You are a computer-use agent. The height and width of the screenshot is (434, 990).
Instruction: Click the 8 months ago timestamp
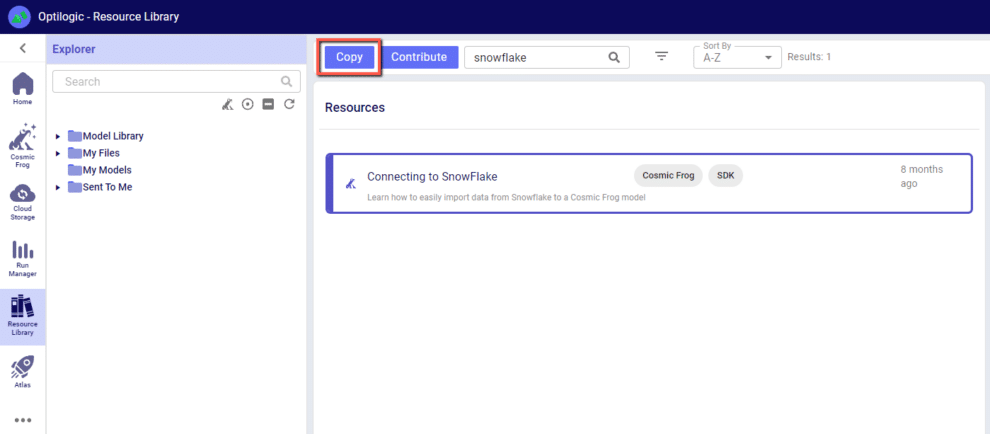click(x=922, y=176)
